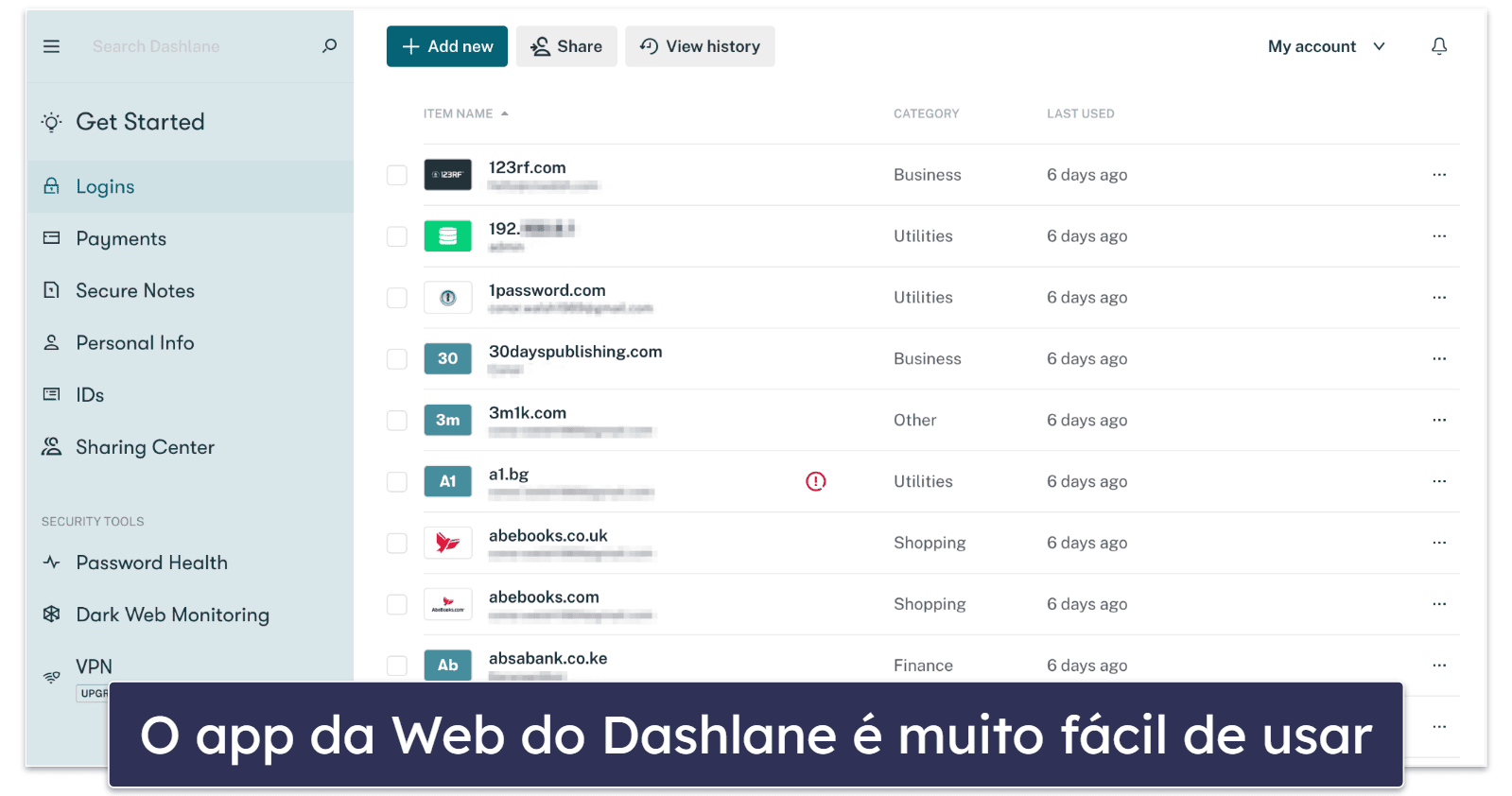Check the 192 IP entry checkbox

pyautogui.click(x=397, y=236)
